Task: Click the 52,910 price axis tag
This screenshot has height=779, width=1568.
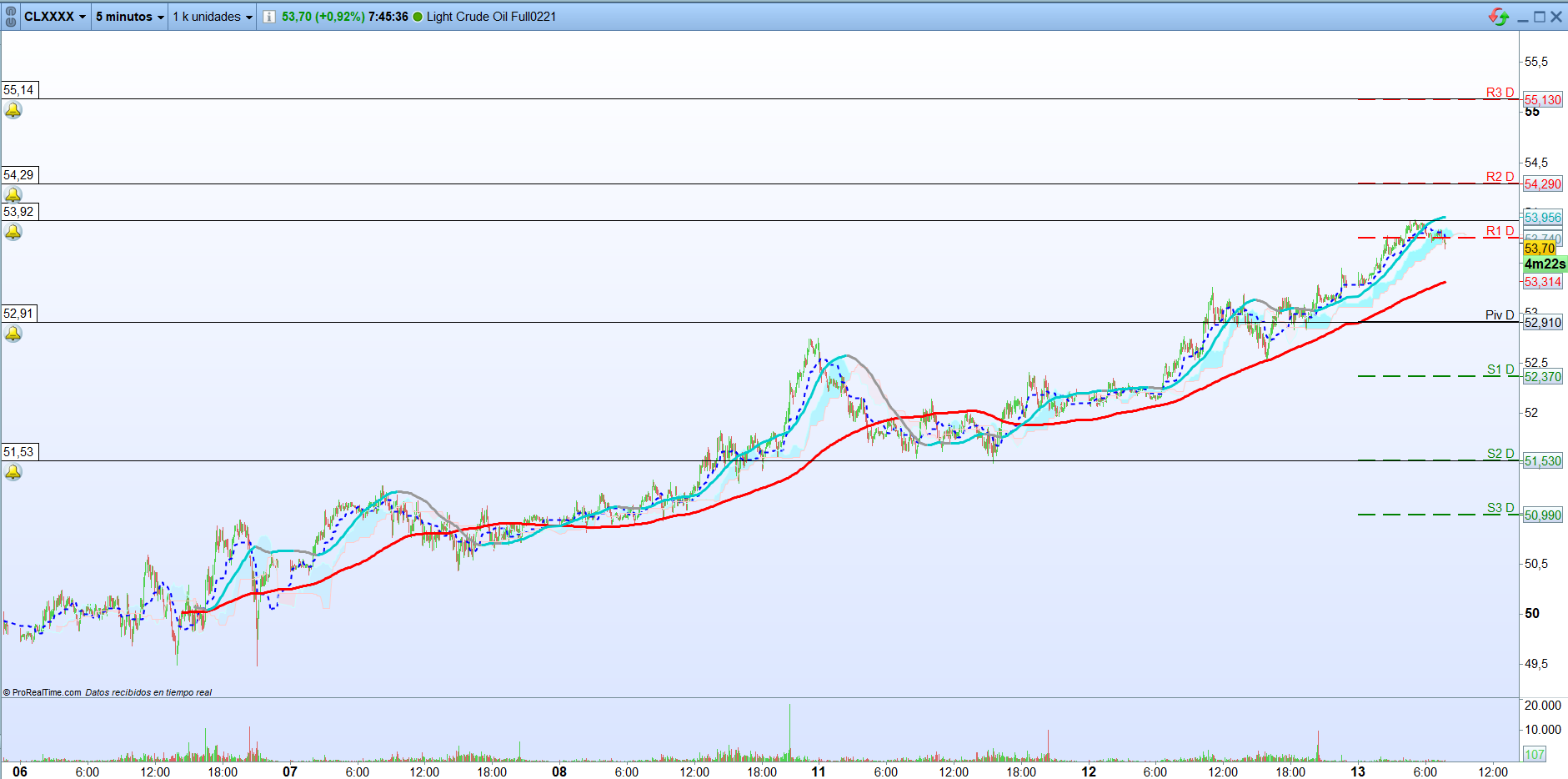Action: [x=1542, y=323]
